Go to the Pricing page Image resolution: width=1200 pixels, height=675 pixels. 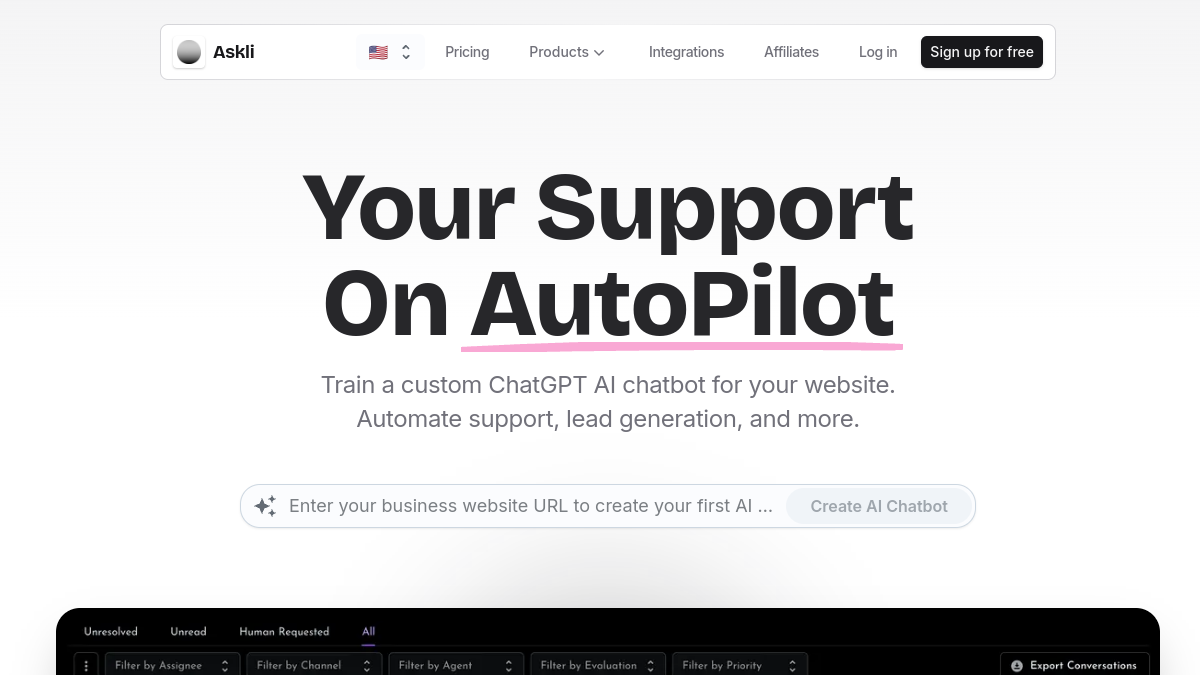(x=467, y=52)
